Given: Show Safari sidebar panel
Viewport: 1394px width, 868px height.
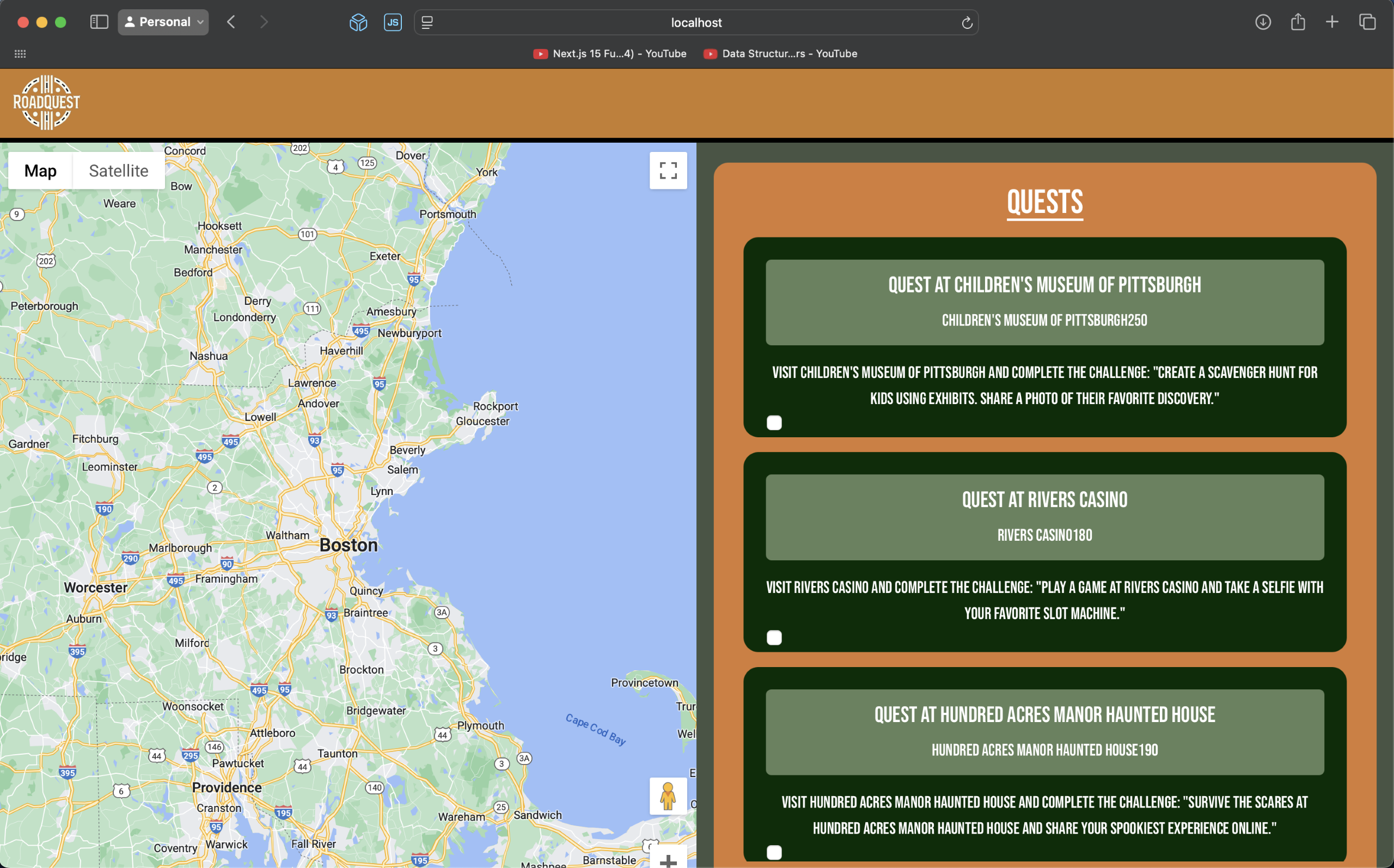Looking at the screenshot, I should [x=99, y=22].
